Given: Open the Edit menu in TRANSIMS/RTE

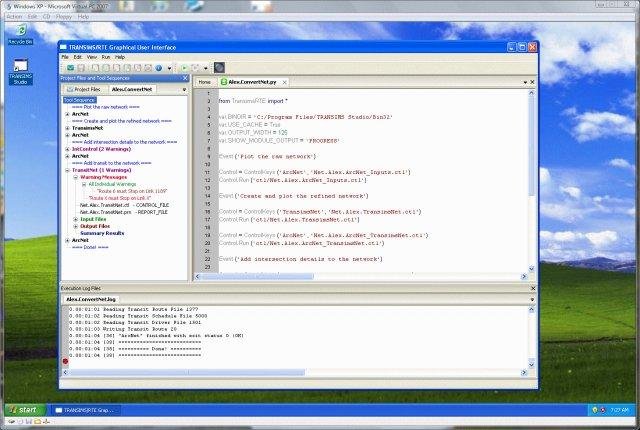Looking at the screenshot, I should point(78,57).
